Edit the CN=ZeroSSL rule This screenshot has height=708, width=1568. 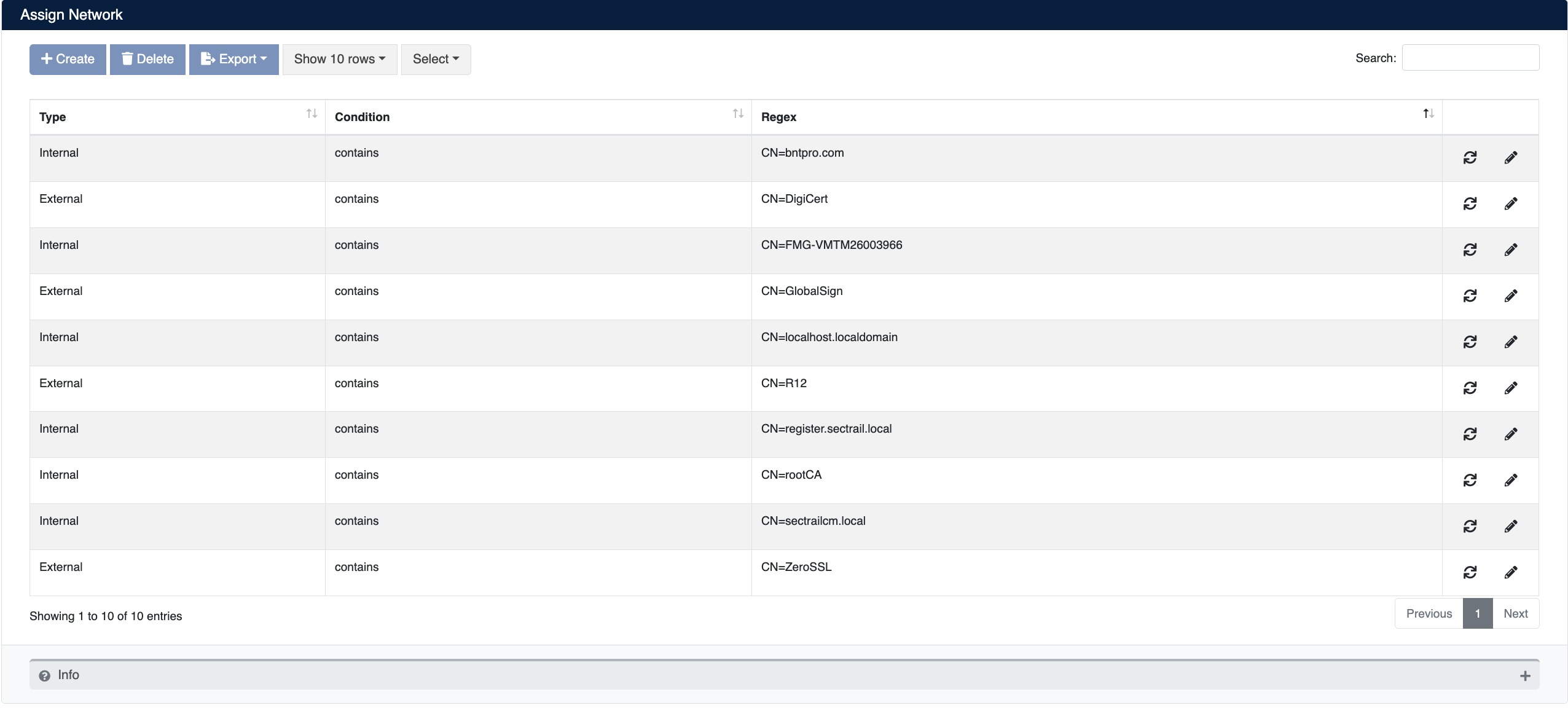click(1511, 573)
